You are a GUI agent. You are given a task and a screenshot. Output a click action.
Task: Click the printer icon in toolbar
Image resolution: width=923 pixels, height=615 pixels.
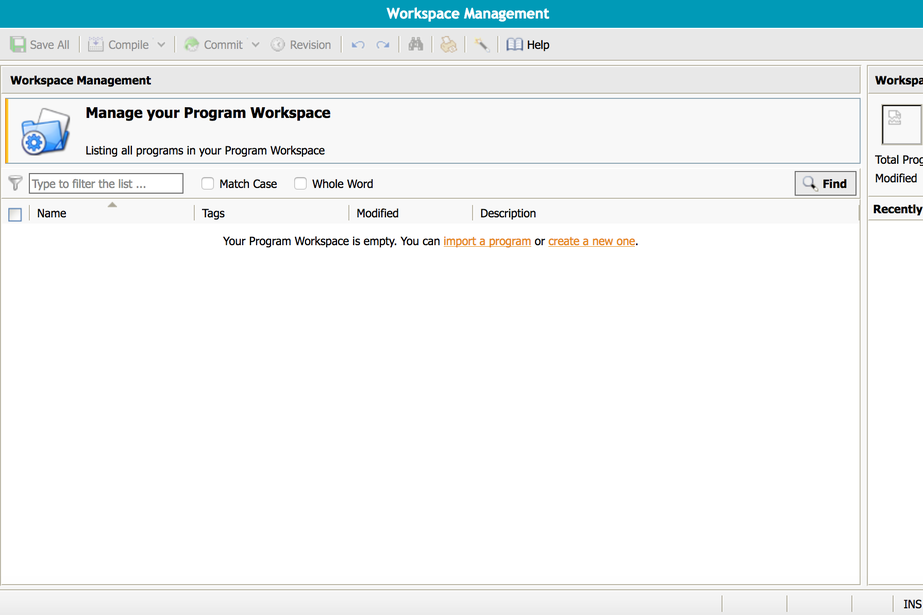pos(449,45)
